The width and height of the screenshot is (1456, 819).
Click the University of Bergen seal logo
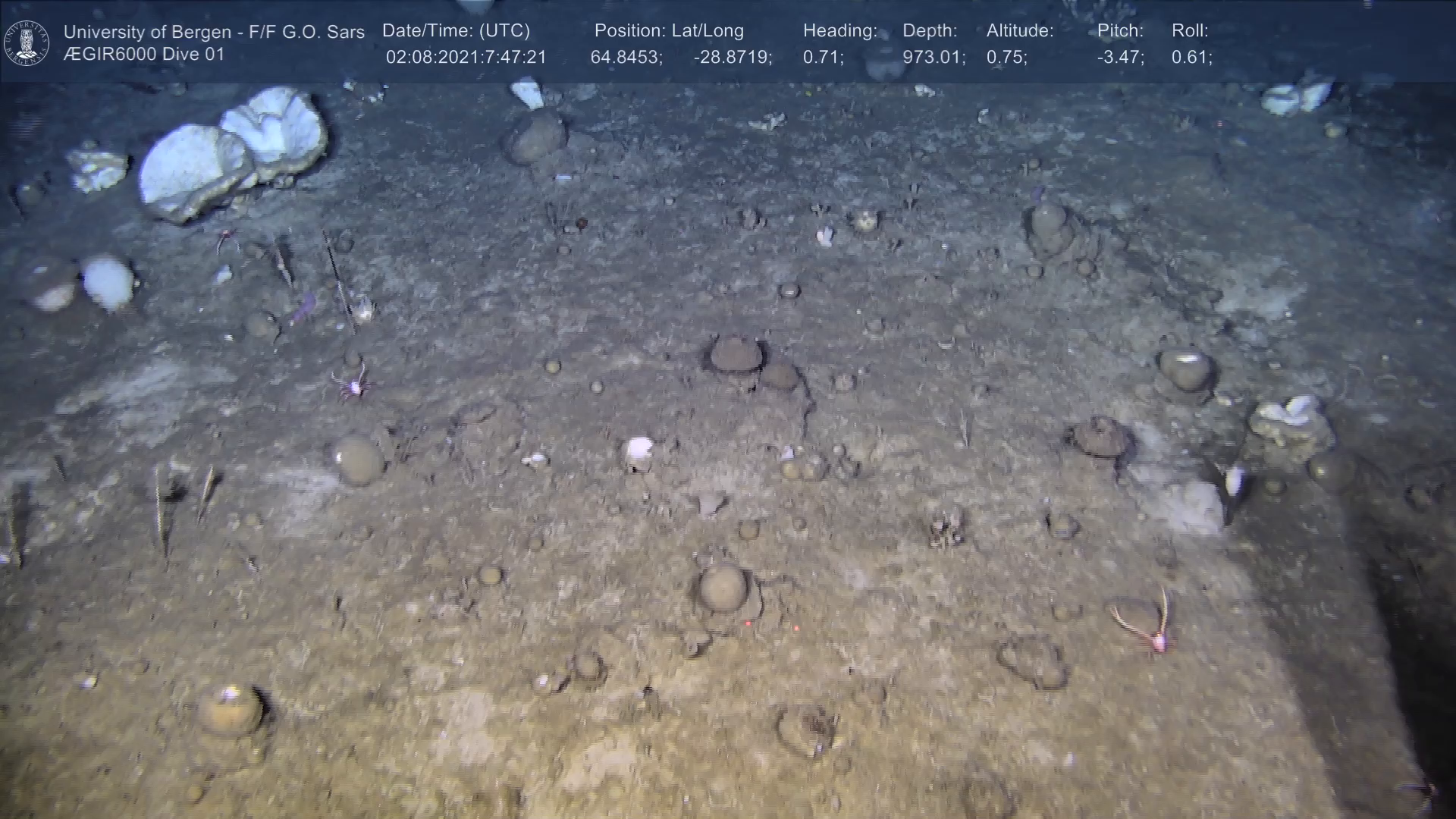coord(27,43)
